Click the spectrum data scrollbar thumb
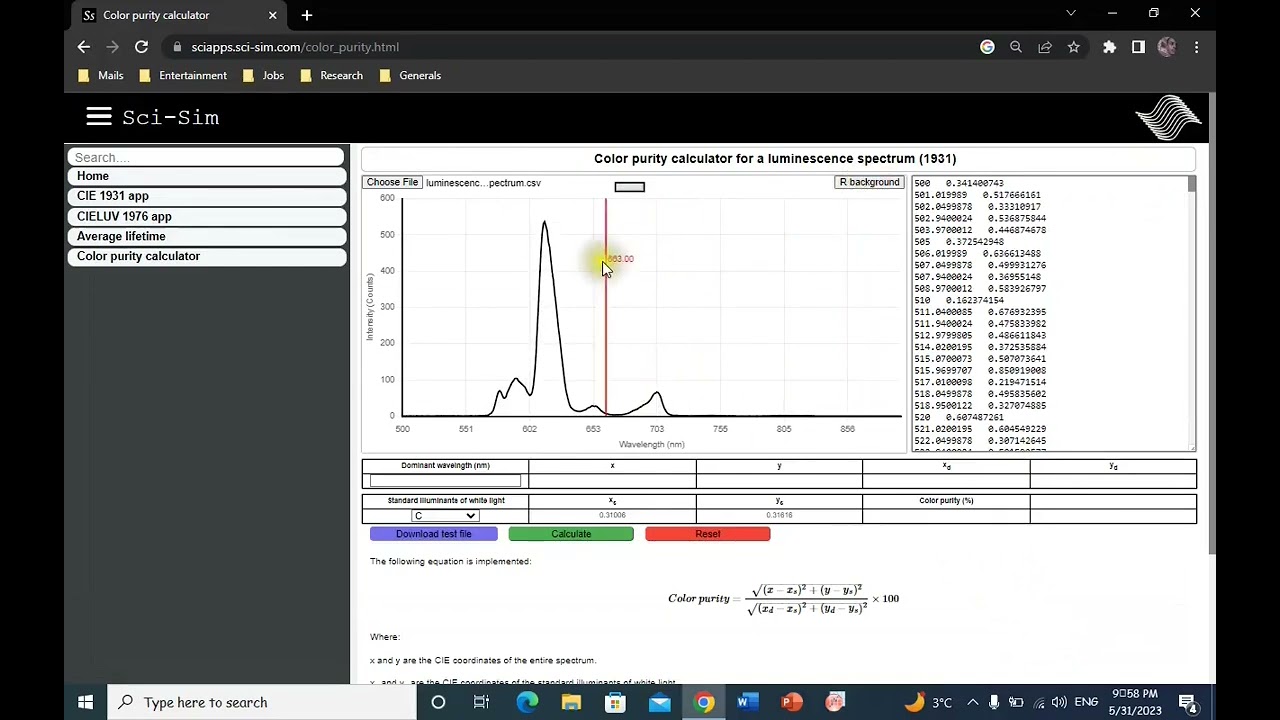 tap(1191, 185)
